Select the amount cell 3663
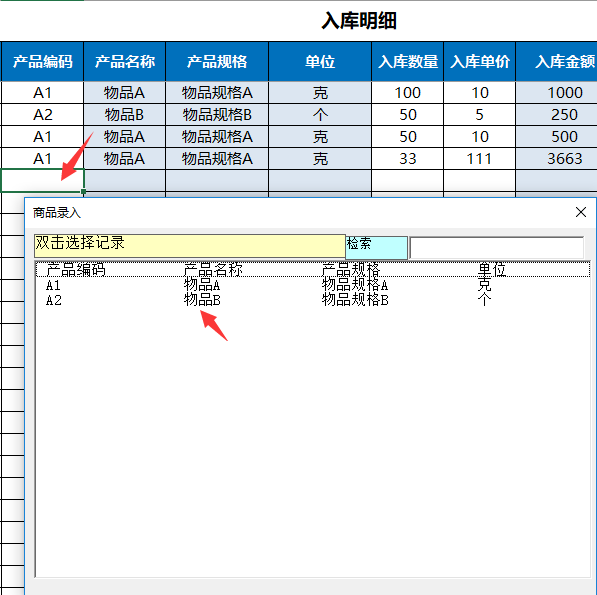The width and height of the screenshot is (597, 595). coord(557,159)
